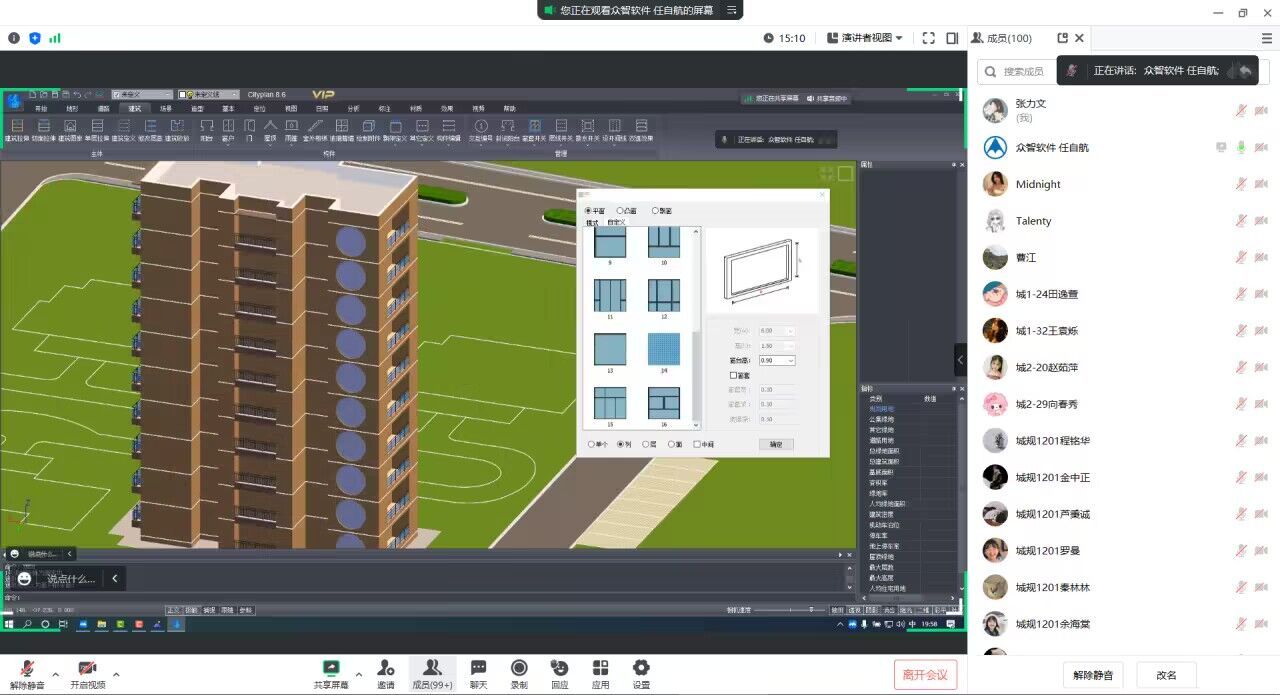Image resolution: width=1280 pixels, height=695 pixels.
Task: Click the 确定 button in window dialog
Action: [x=776, y=444]
